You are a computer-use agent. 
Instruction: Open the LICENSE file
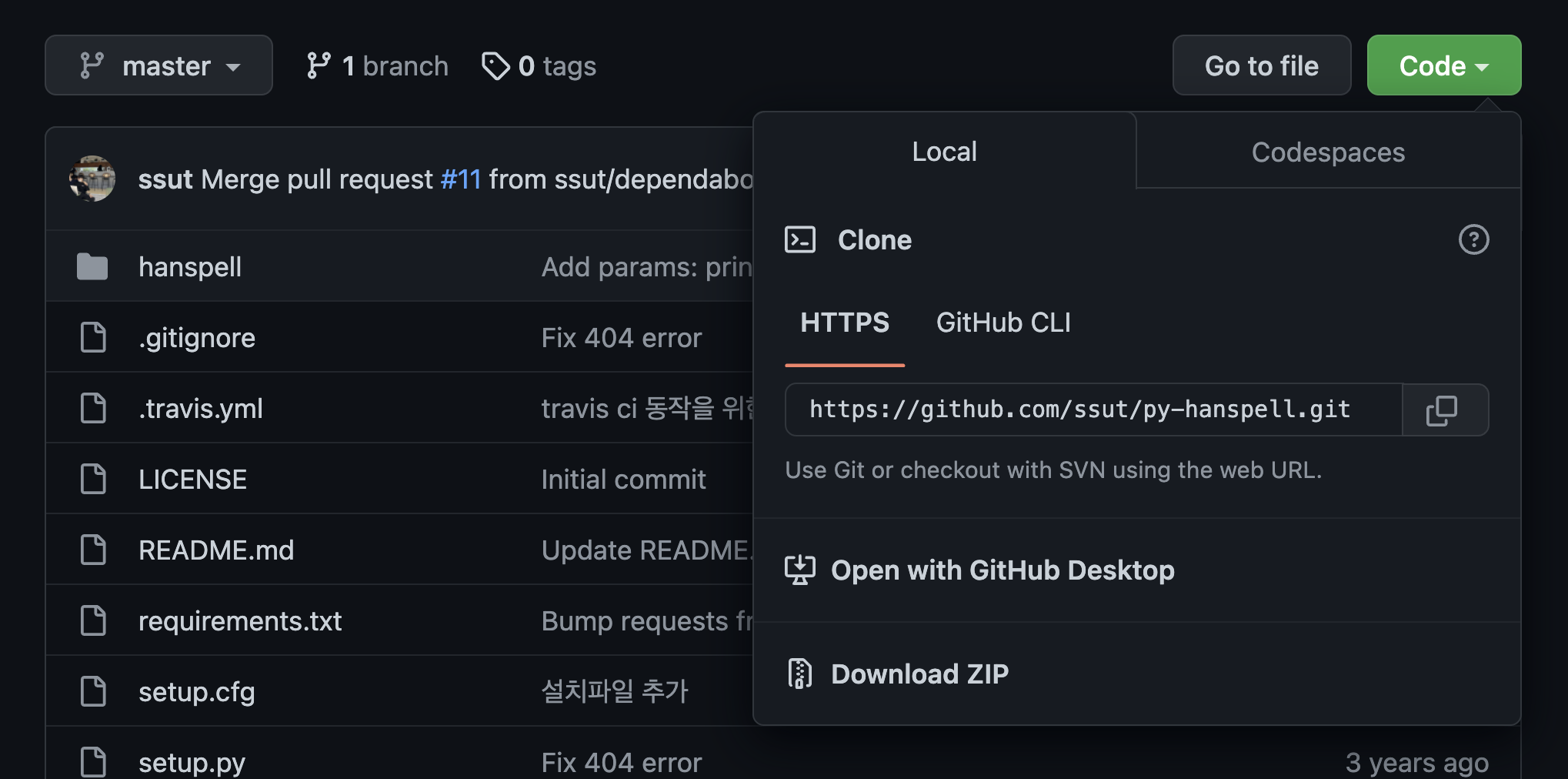[192, 480]
